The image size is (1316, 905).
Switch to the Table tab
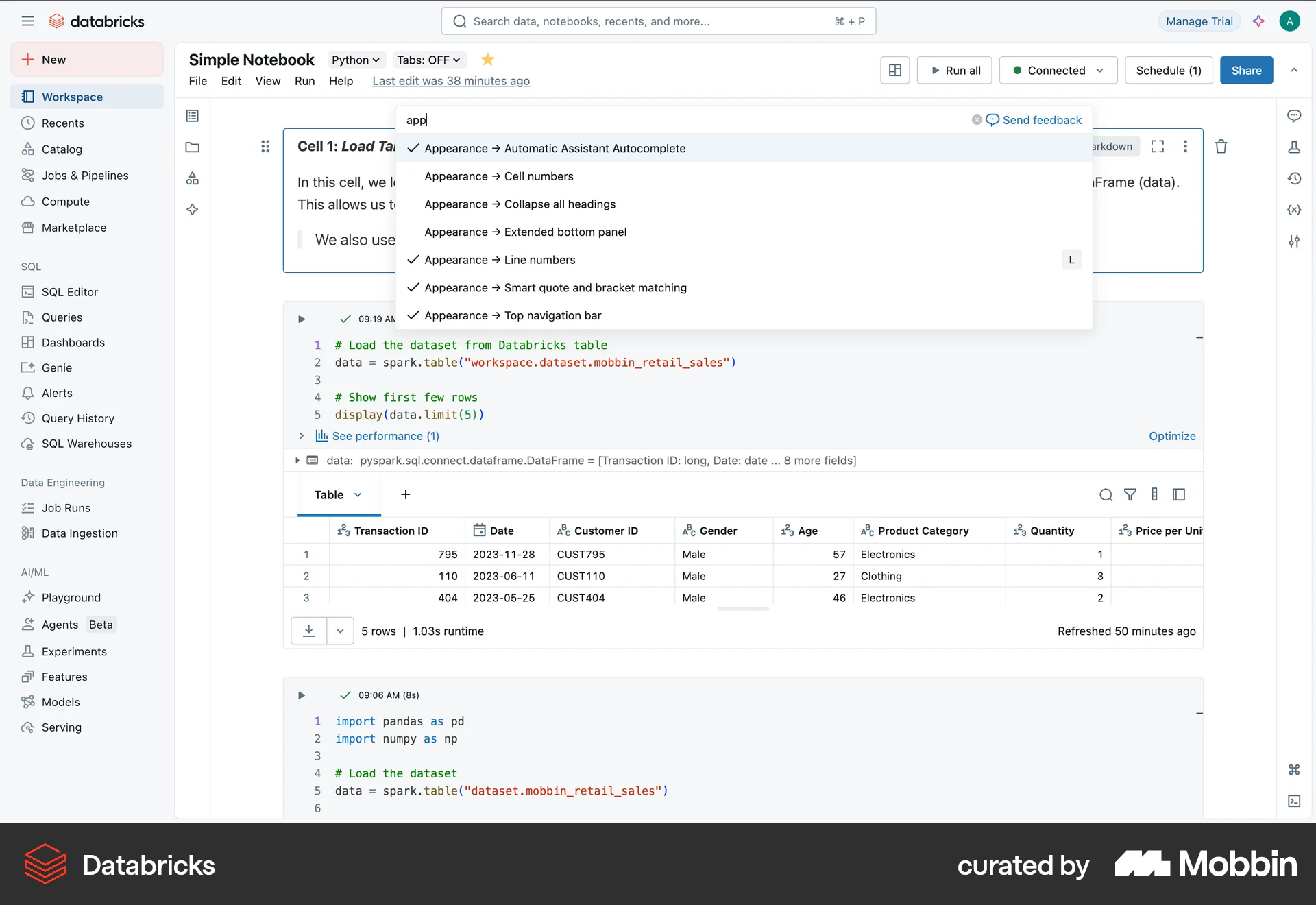pos(331,494)
